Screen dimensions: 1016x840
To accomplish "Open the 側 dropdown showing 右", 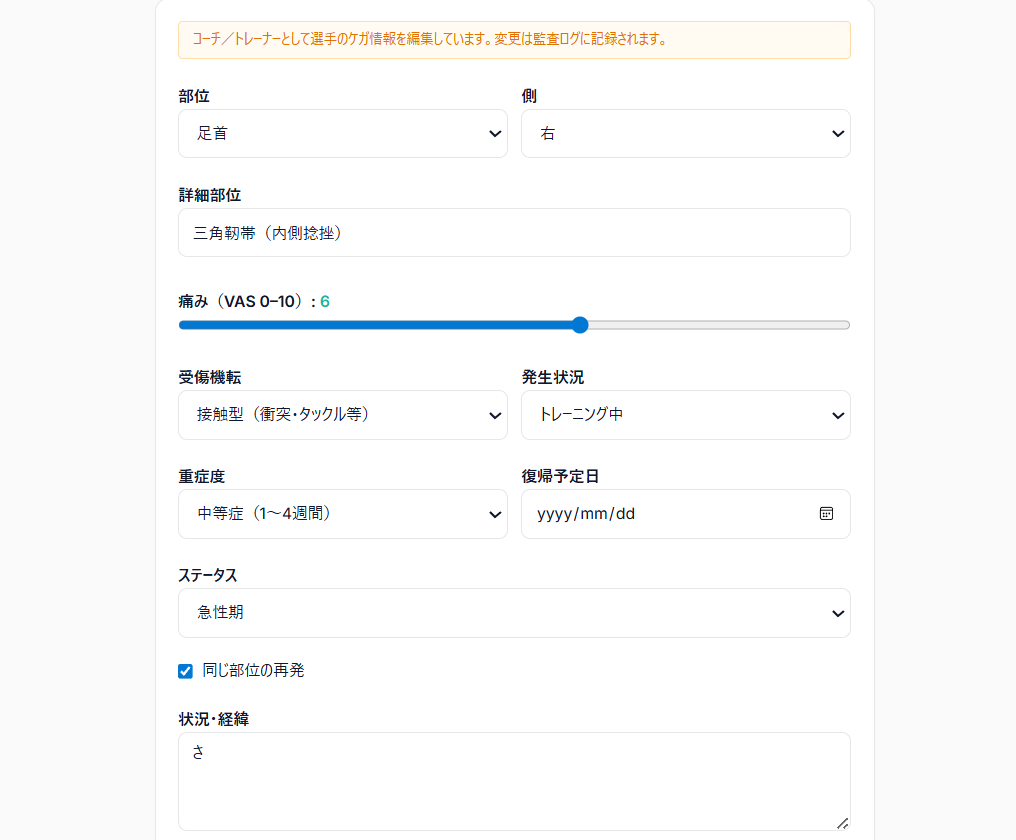I will click(686, 134).
